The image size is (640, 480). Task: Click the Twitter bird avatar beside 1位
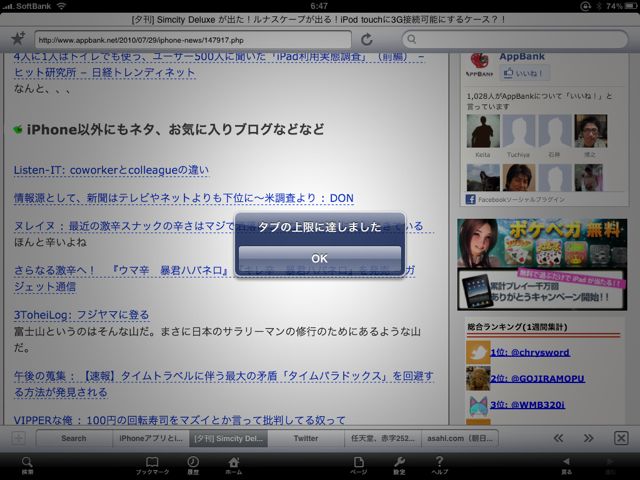(x=478, y=352)
